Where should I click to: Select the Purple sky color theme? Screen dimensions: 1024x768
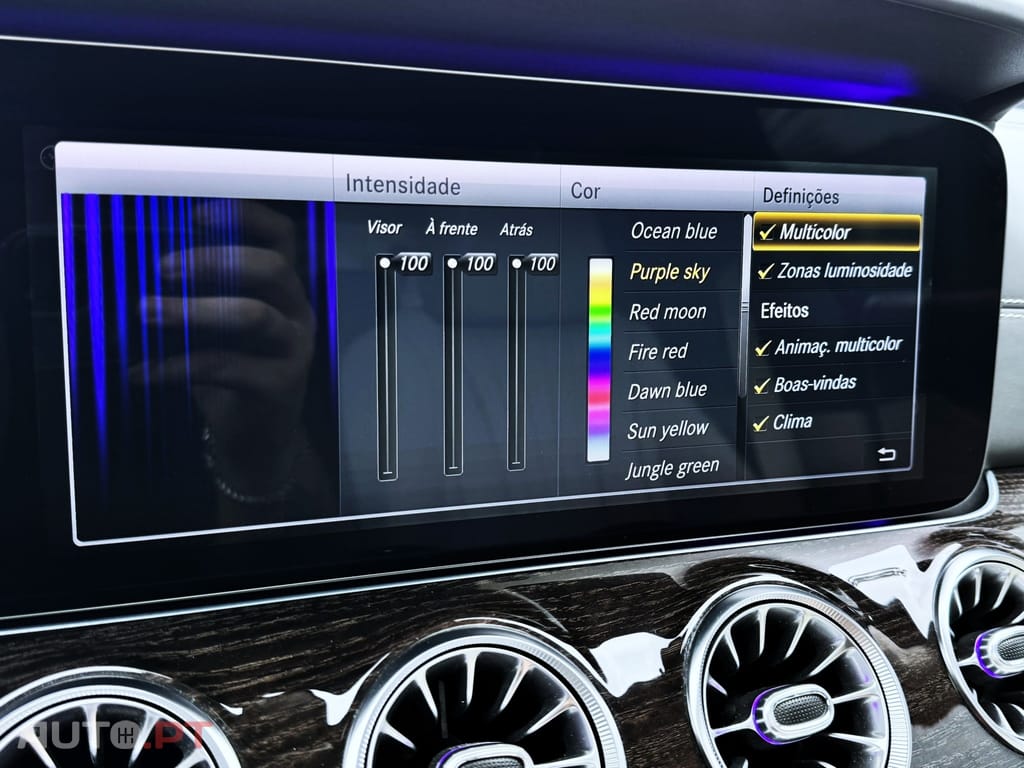coord(669,272)
